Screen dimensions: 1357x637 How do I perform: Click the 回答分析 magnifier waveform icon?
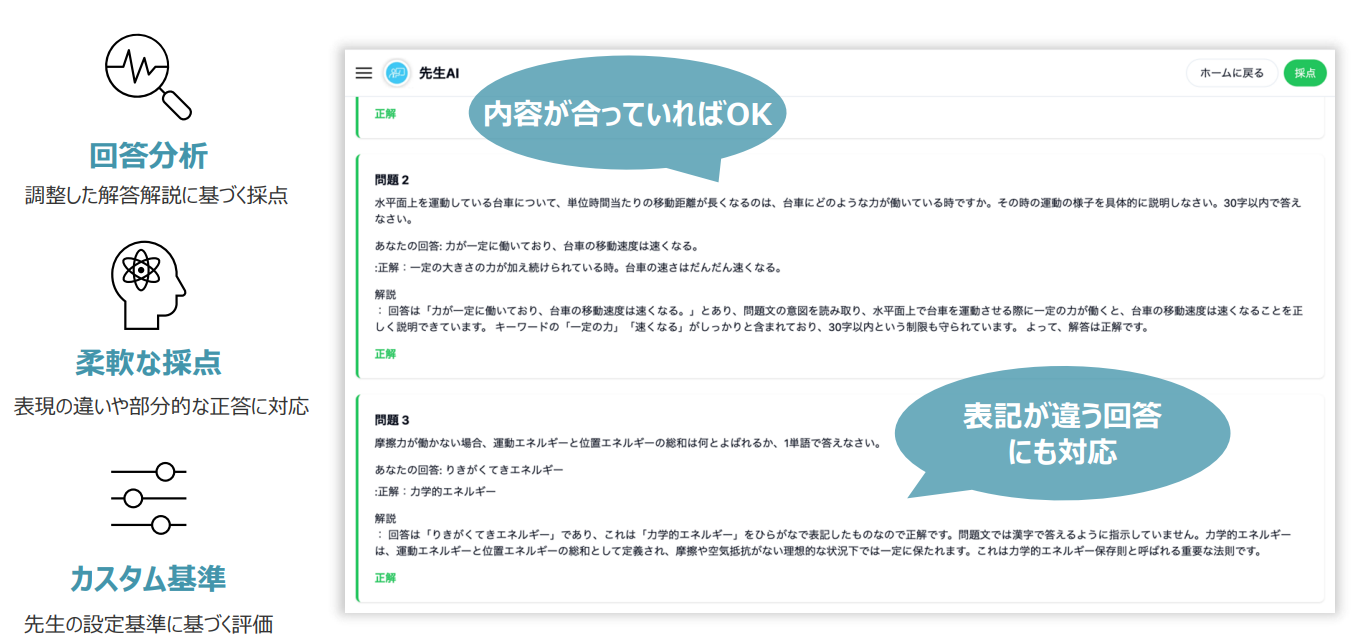(149, 76)
